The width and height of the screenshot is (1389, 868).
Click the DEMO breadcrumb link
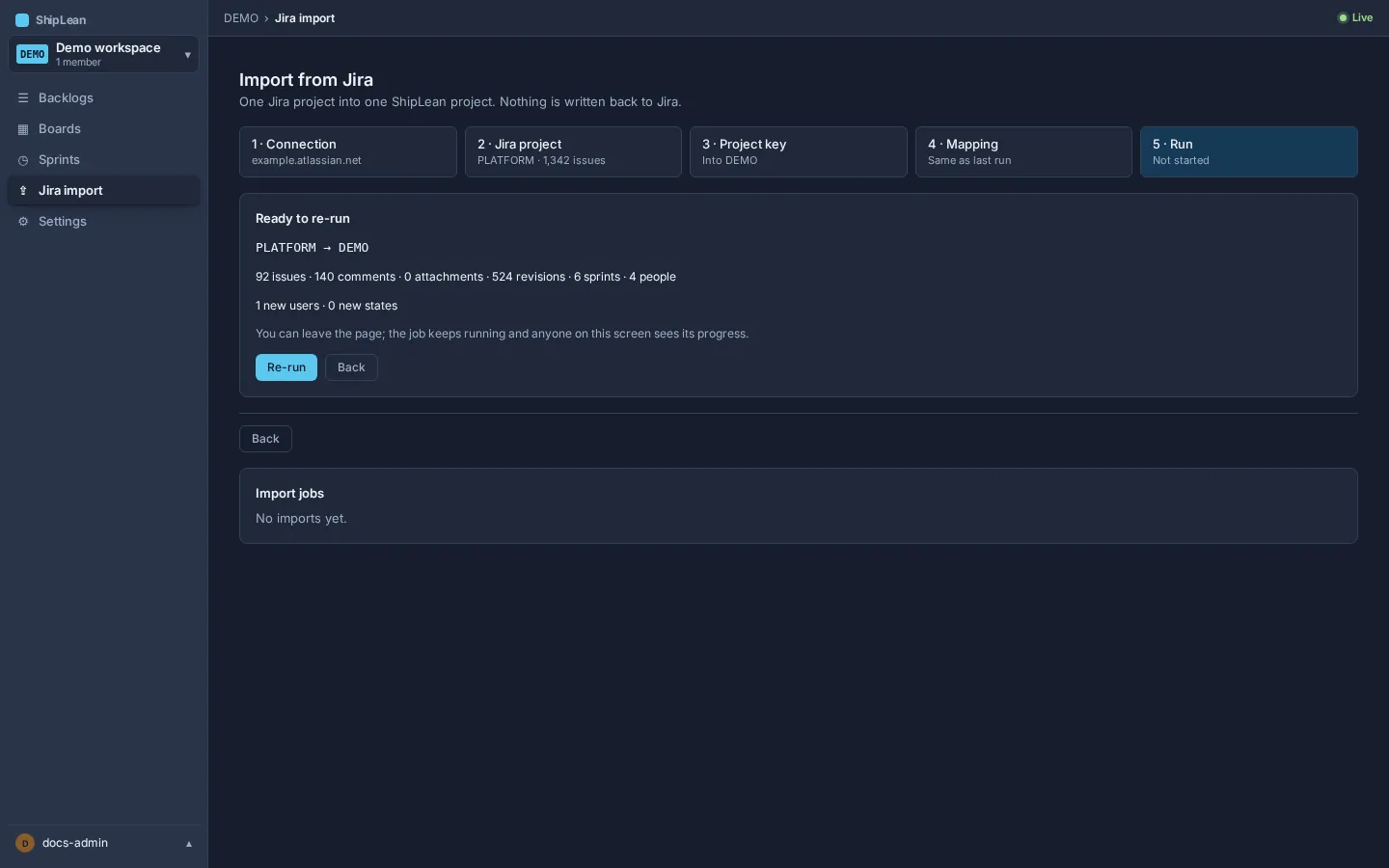point(241,18)
